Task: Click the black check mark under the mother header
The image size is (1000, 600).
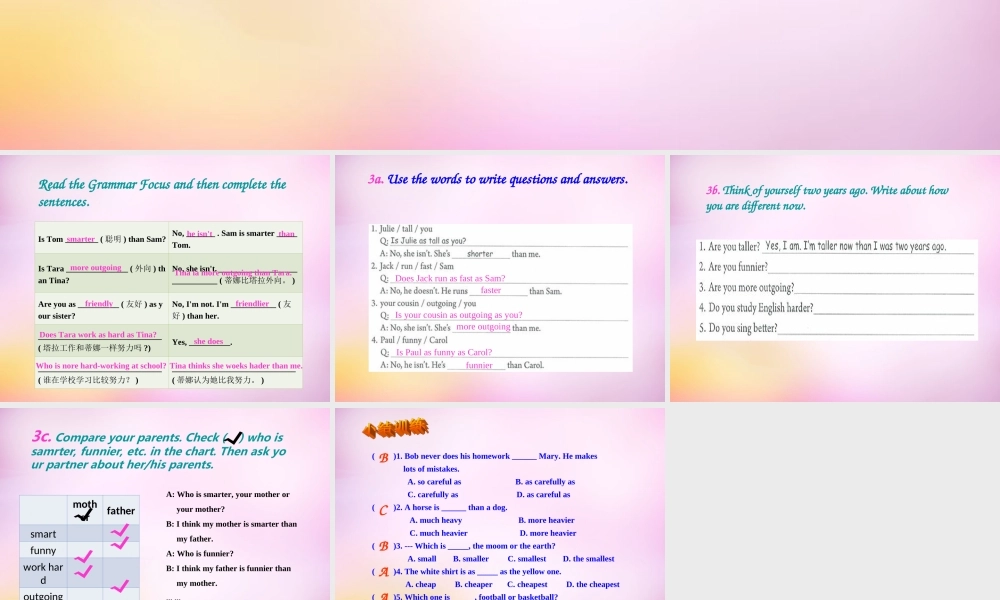Action: [x=84, y=515]
